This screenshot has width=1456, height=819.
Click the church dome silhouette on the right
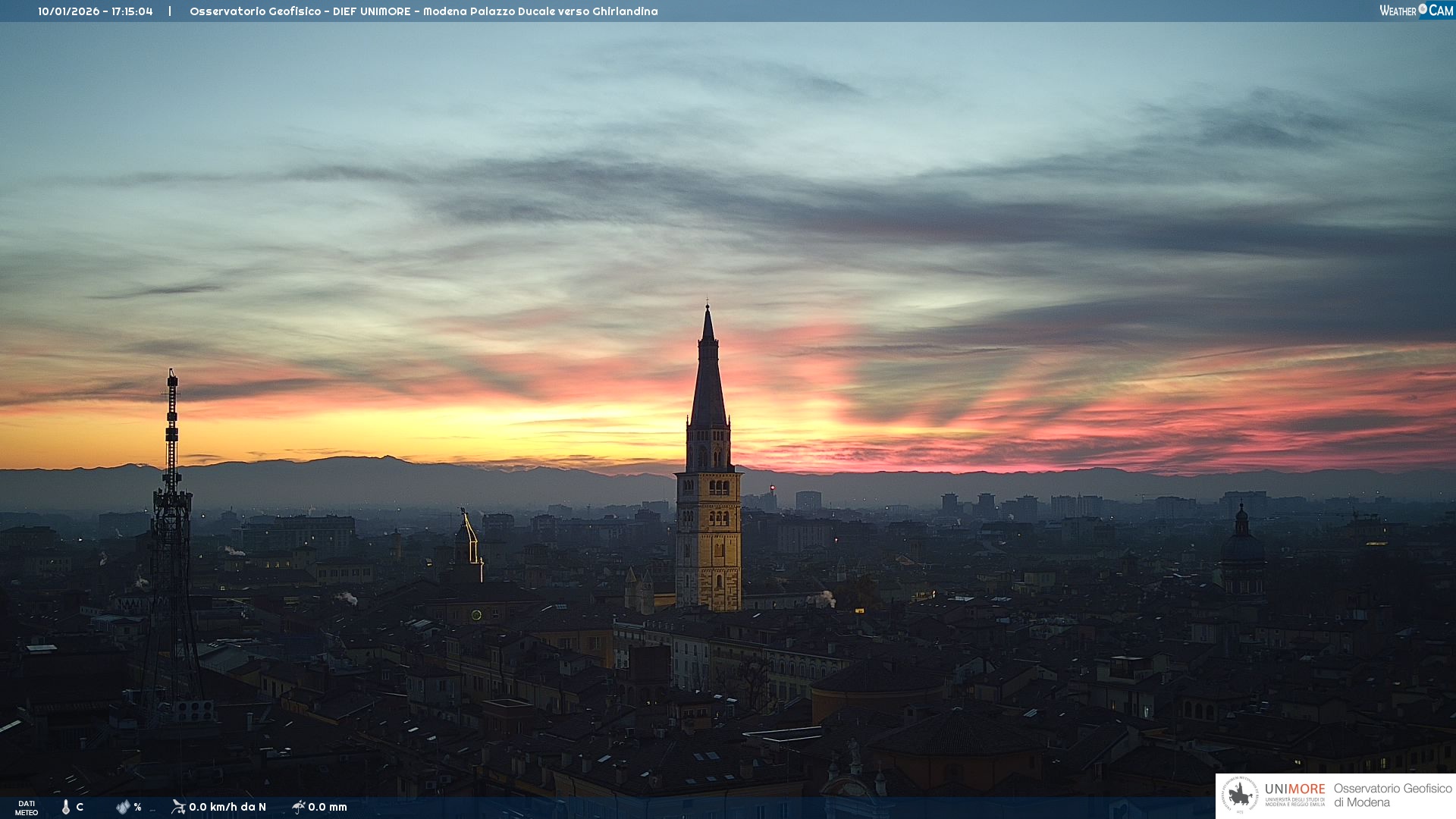1241,548
